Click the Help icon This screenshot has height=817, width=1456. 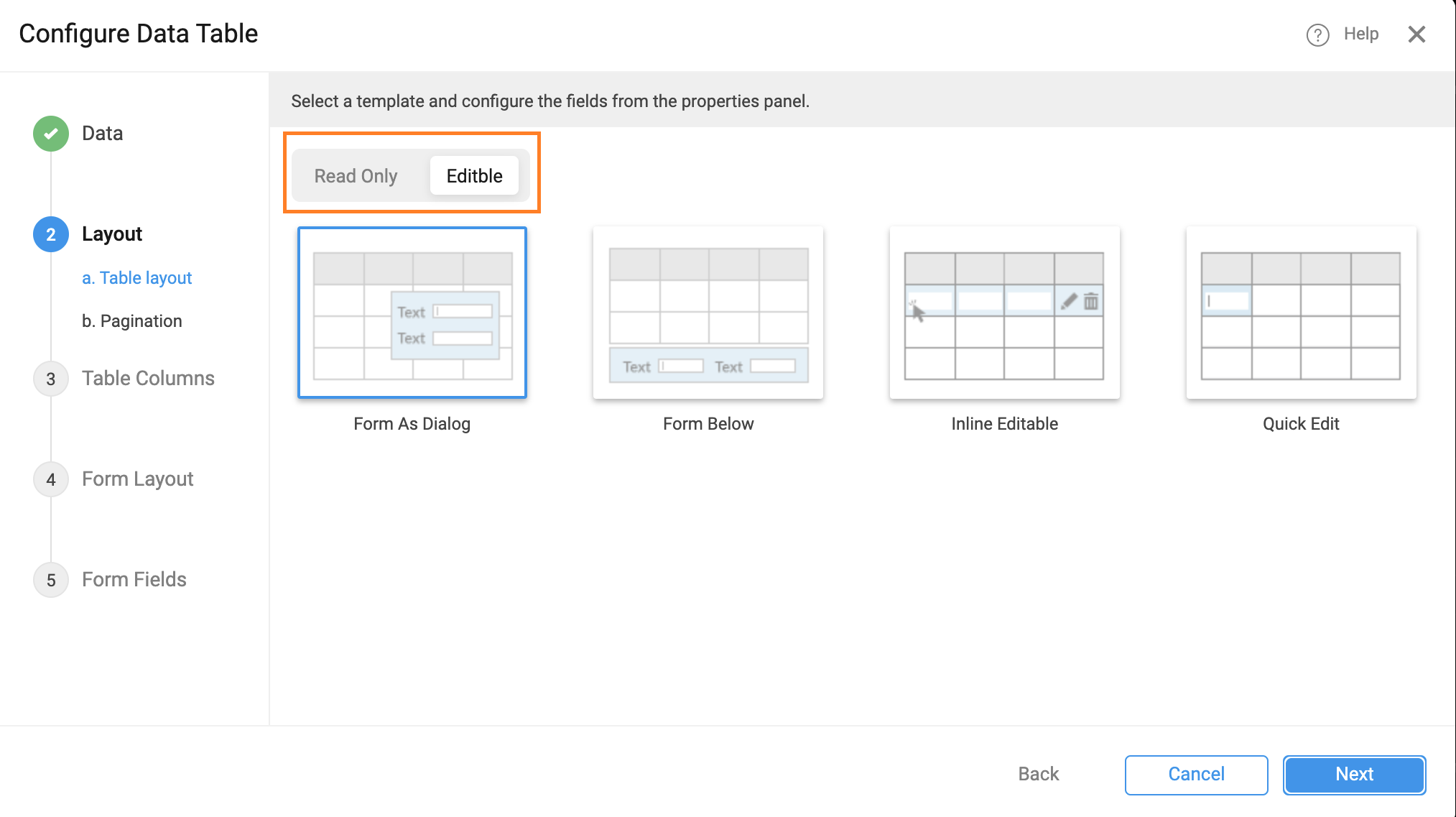click(x=1319, y=34)
